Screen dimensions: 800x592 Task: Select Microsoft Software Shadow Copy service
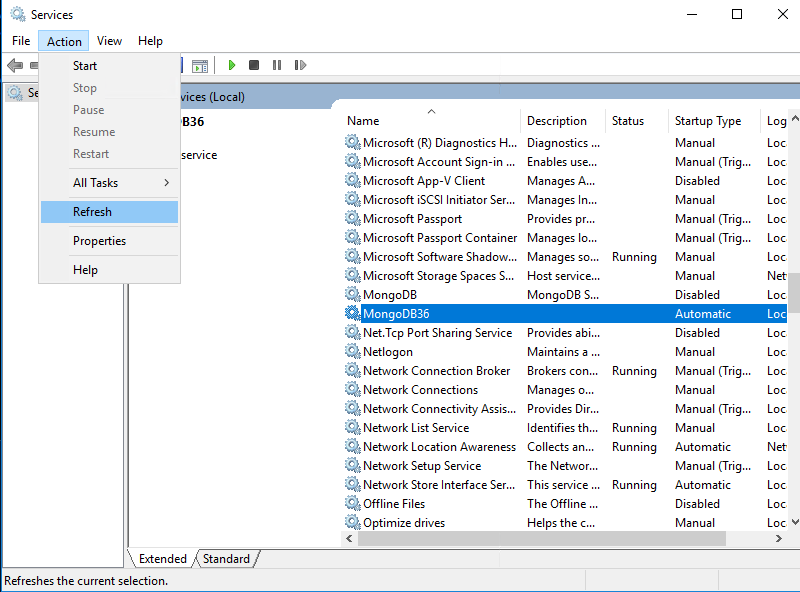pos(565,257)
